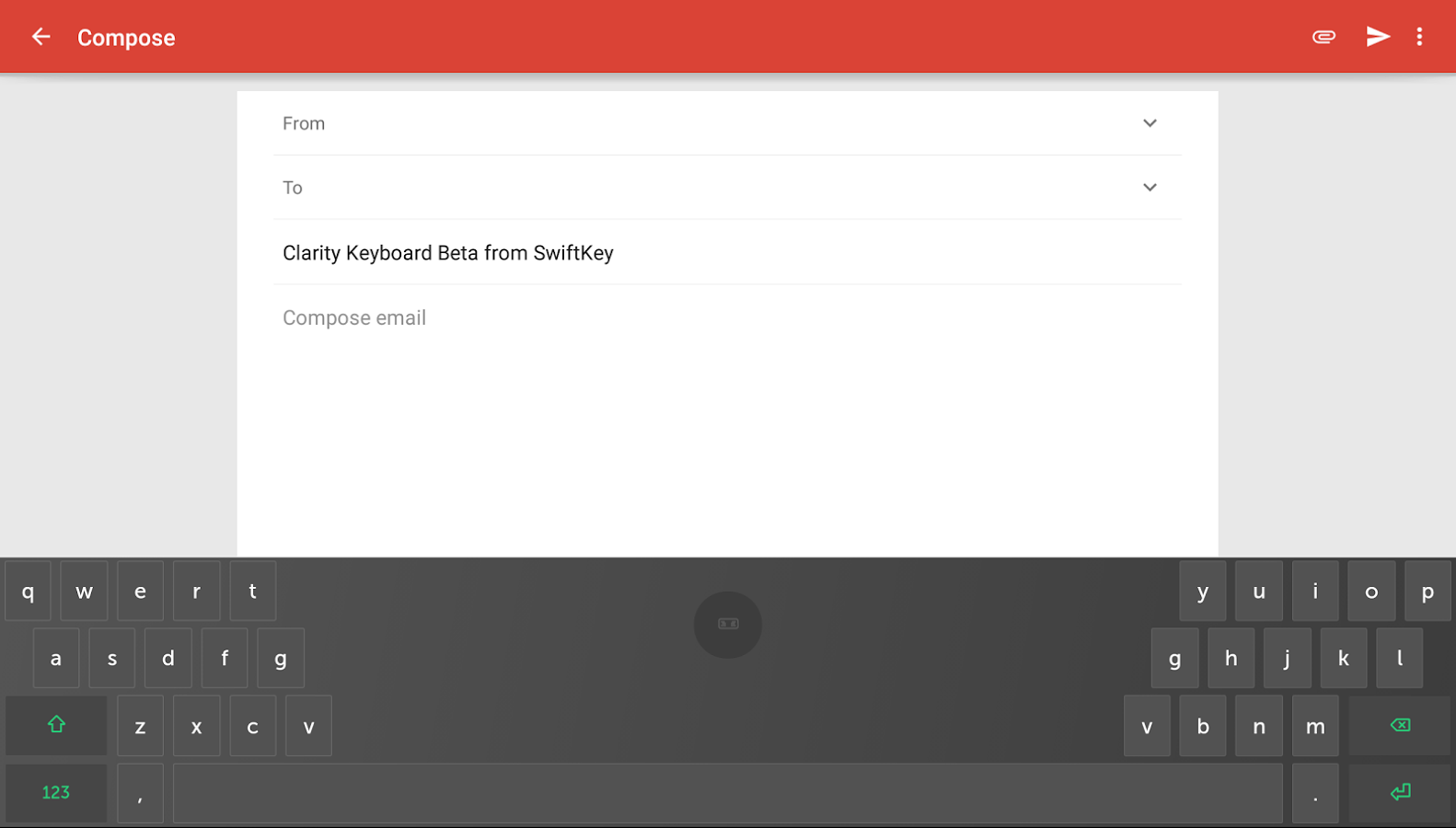Switch to the 123 numbers layout
Viewport: 1456px width, 828px height.
(56, 792)
